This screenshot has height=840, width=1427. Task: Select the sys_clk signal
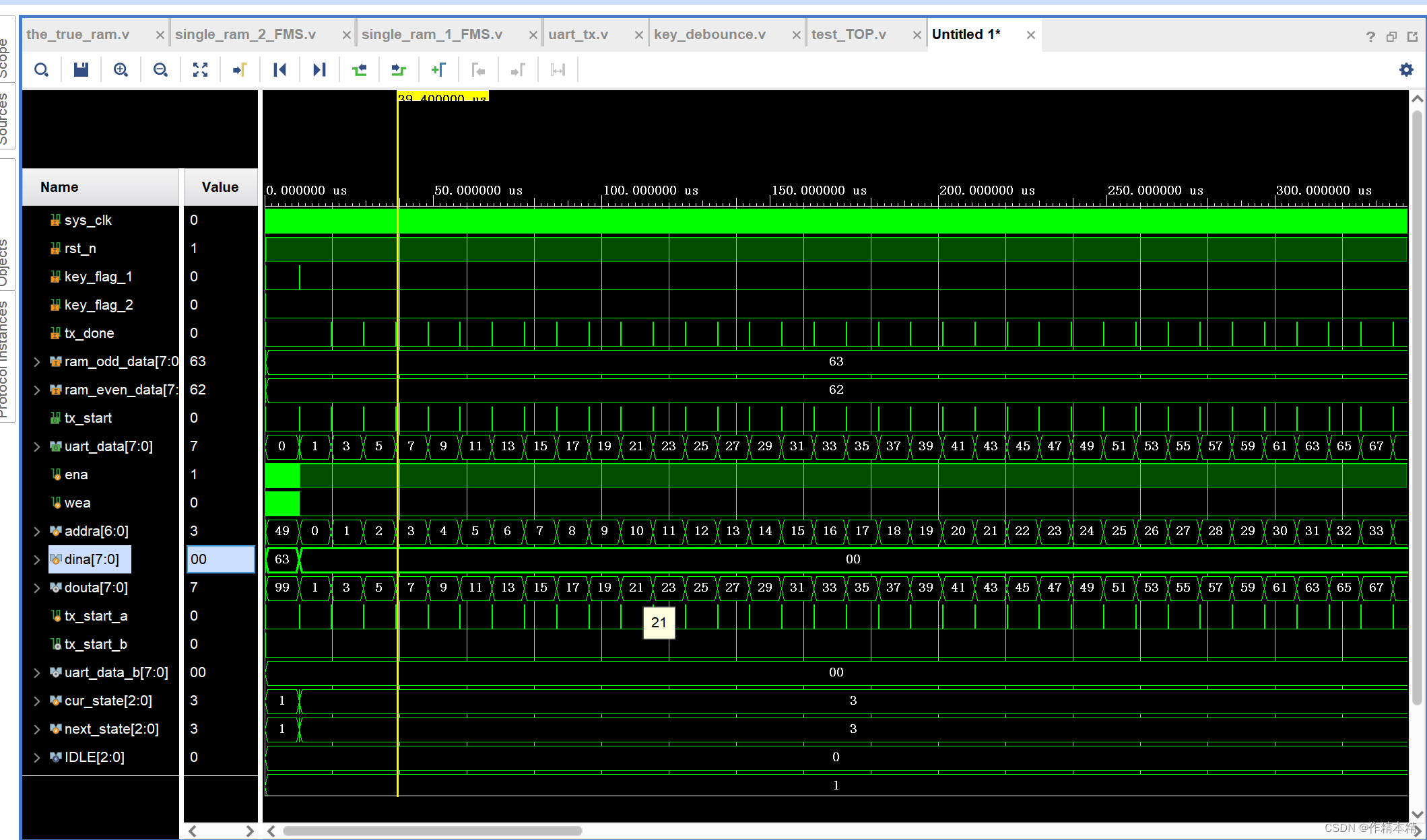coord(88,220)
